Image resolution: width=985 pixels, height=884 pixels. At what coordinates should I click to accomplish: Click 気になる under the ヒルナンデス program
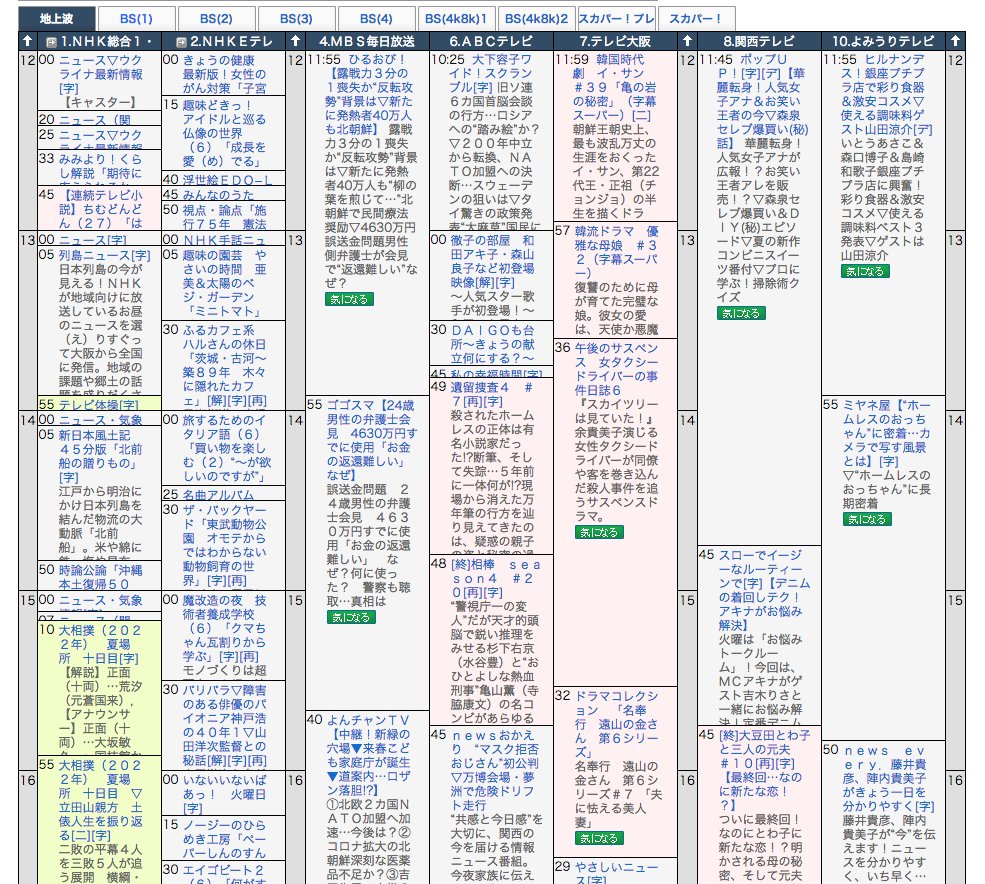[865, 271]
